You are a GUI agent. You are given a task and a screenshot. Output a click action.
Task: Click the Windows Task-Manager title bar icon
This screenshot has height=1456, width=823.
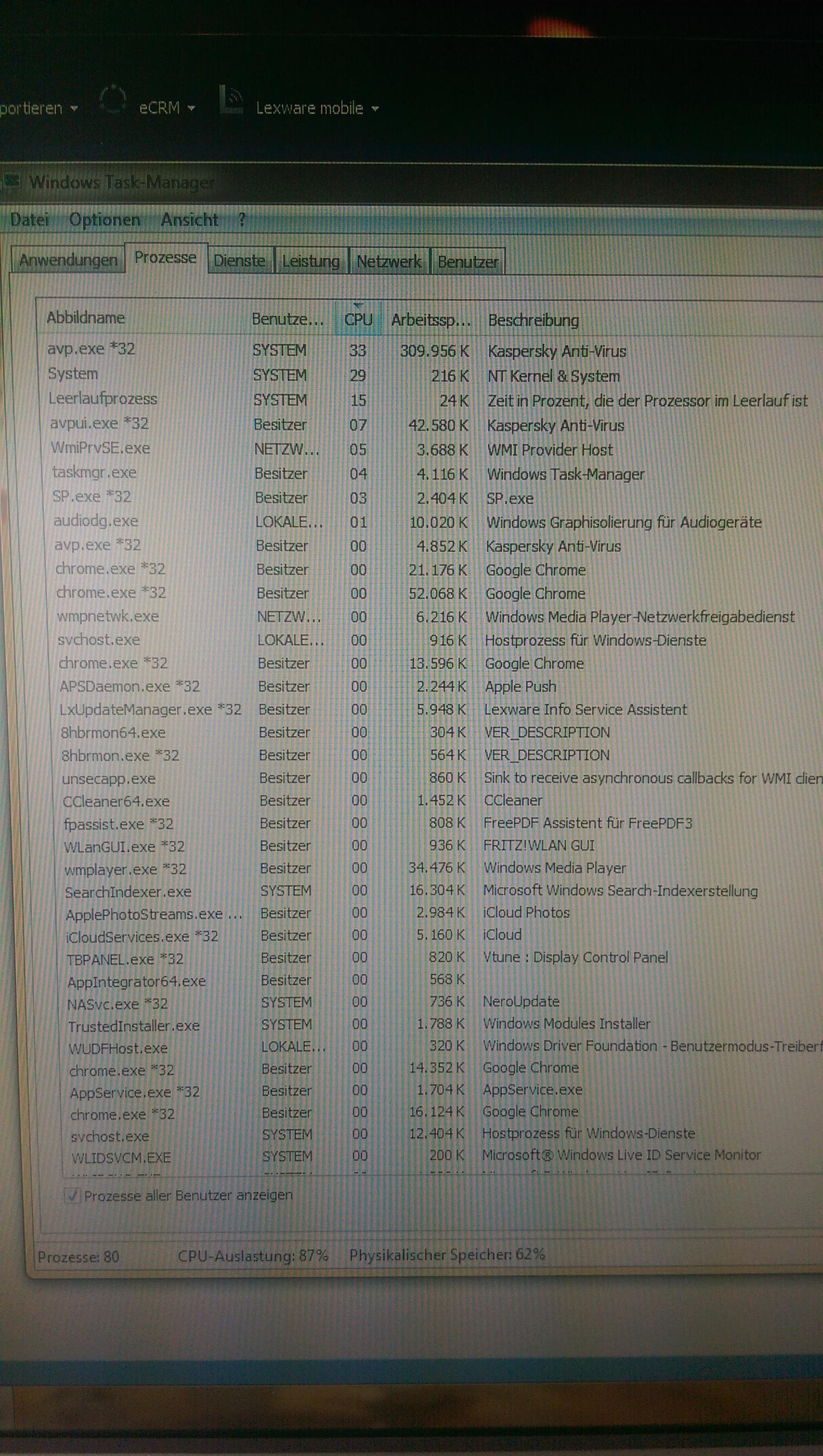(11, 182)
